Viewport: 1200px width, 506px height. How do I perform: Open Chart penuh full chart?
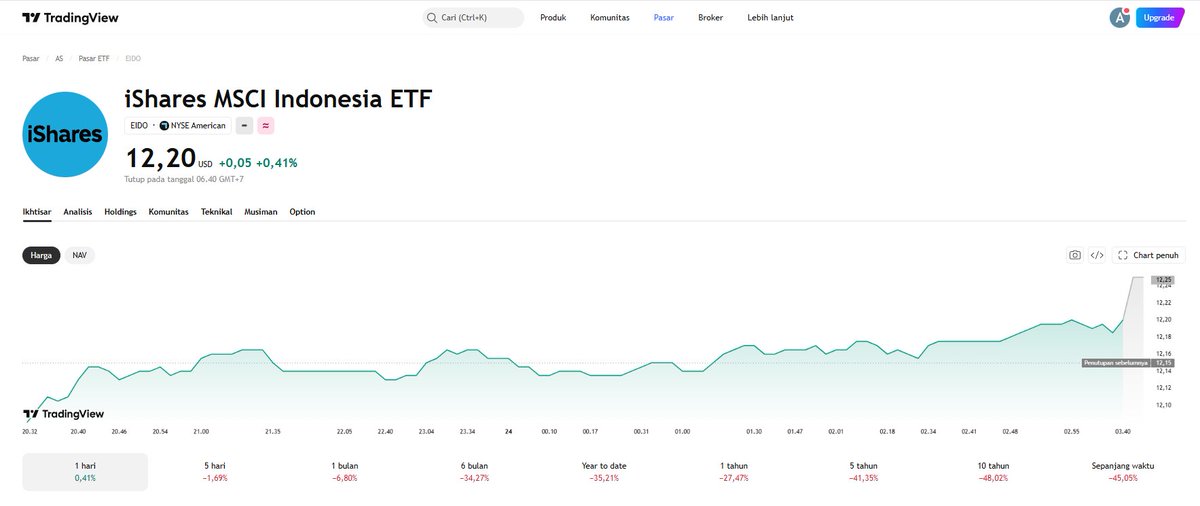click(1150, 255)
